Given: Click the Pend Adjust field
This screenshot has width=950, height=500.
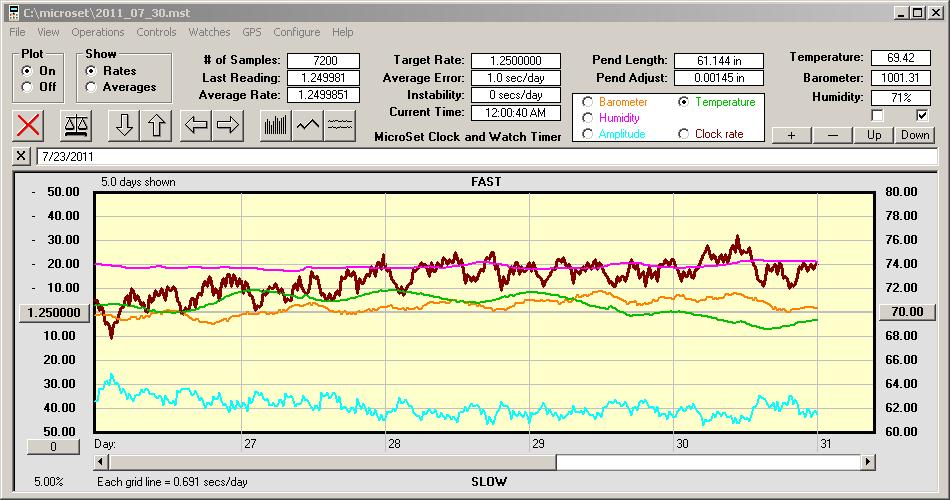Looking at the screenshot, I should click(x=719, y=78).
